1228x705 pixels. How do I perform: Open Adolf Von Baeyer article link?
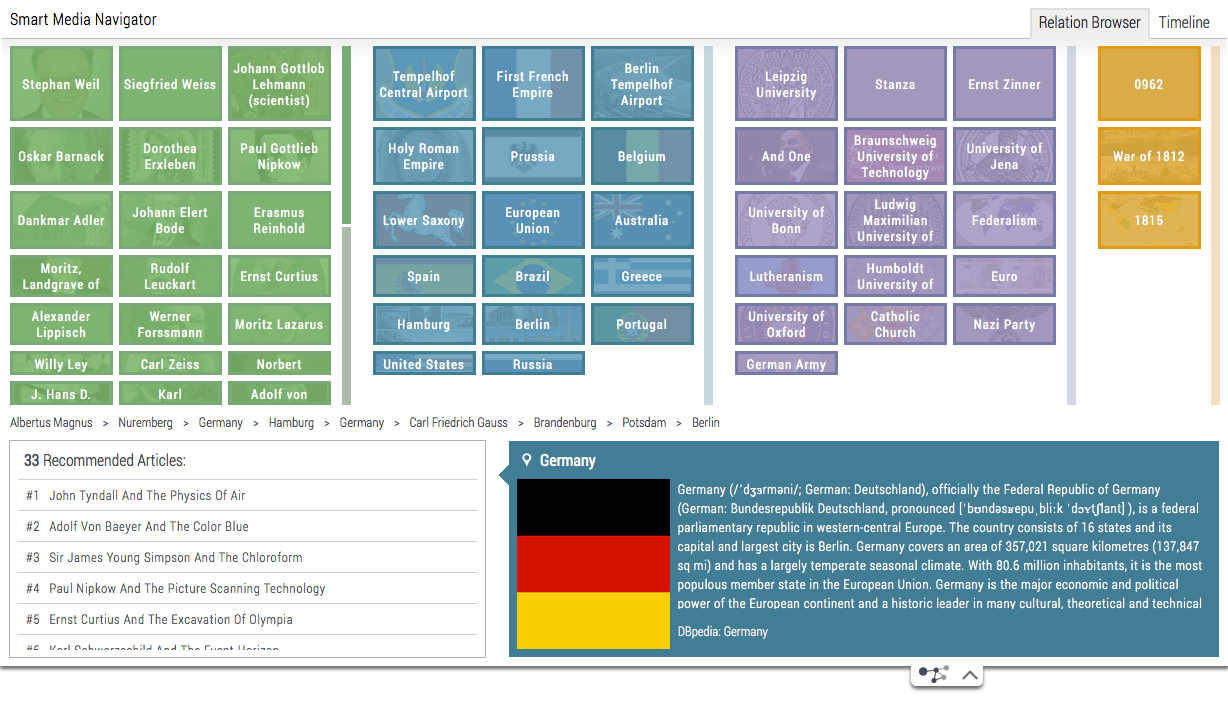149,526
